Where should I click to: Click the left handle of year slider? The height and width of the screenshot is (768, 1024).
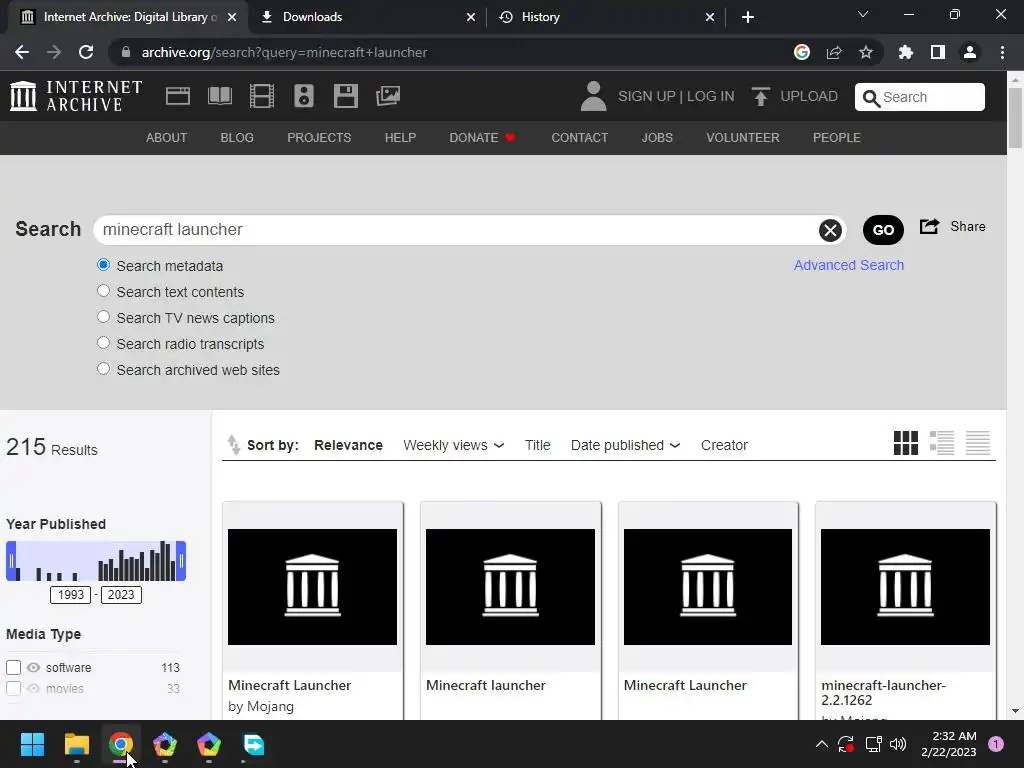pos(11,561)
